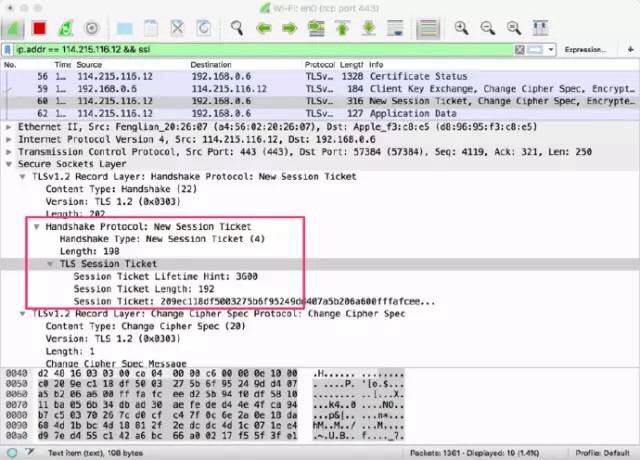Reset text zoom to normal size
Screen dimensions: 640x460
513,28
